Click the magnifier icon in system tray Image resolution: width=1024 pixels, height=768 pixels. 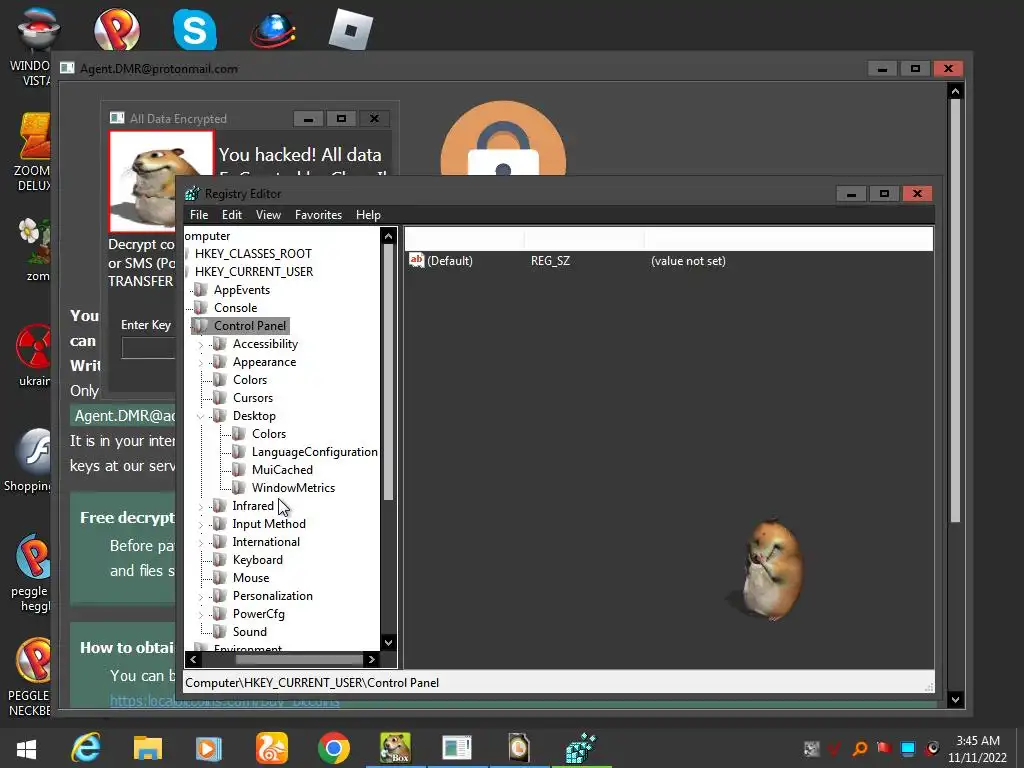(x=860, y=748)
